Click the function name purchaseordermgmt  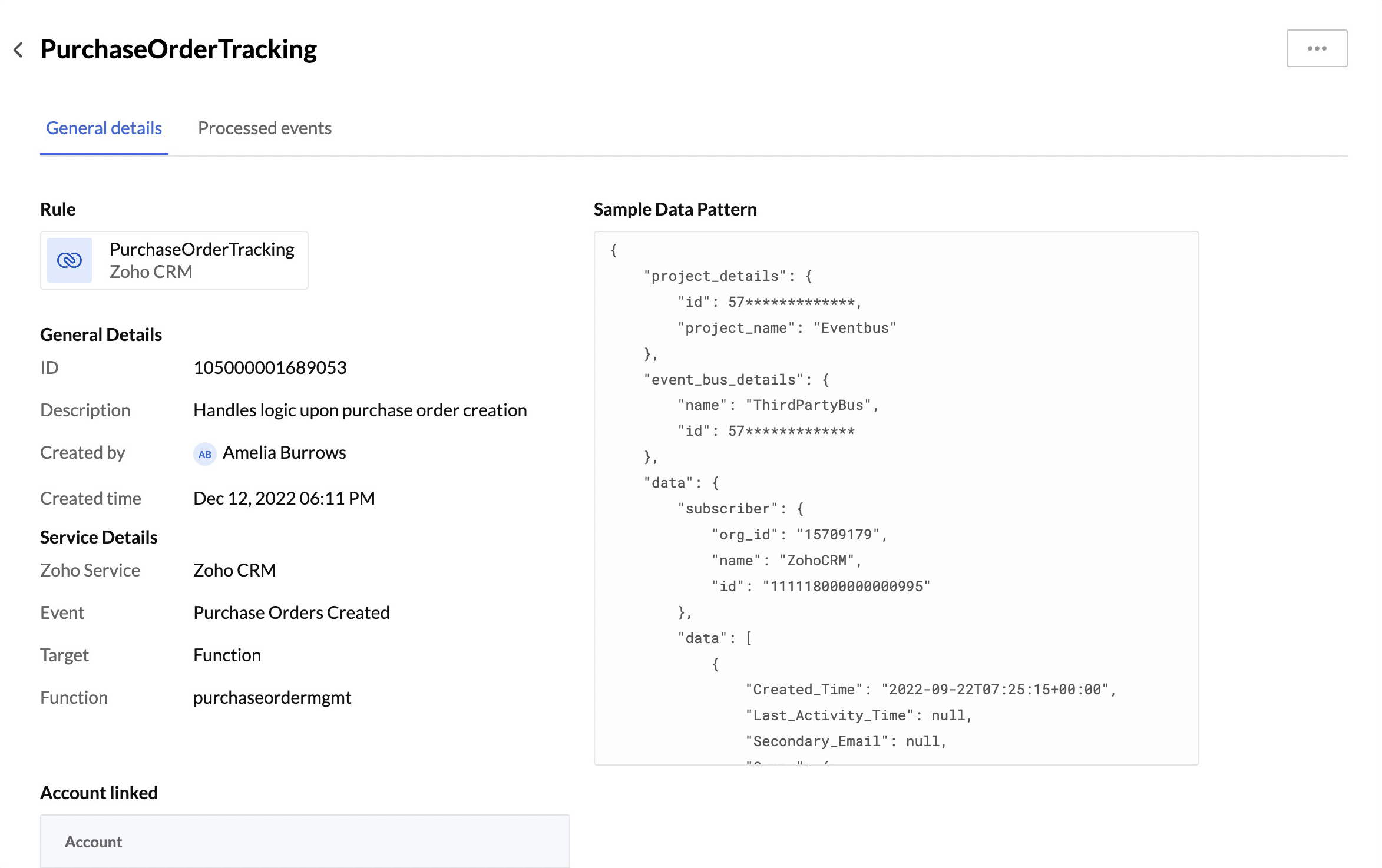[272, 697]
